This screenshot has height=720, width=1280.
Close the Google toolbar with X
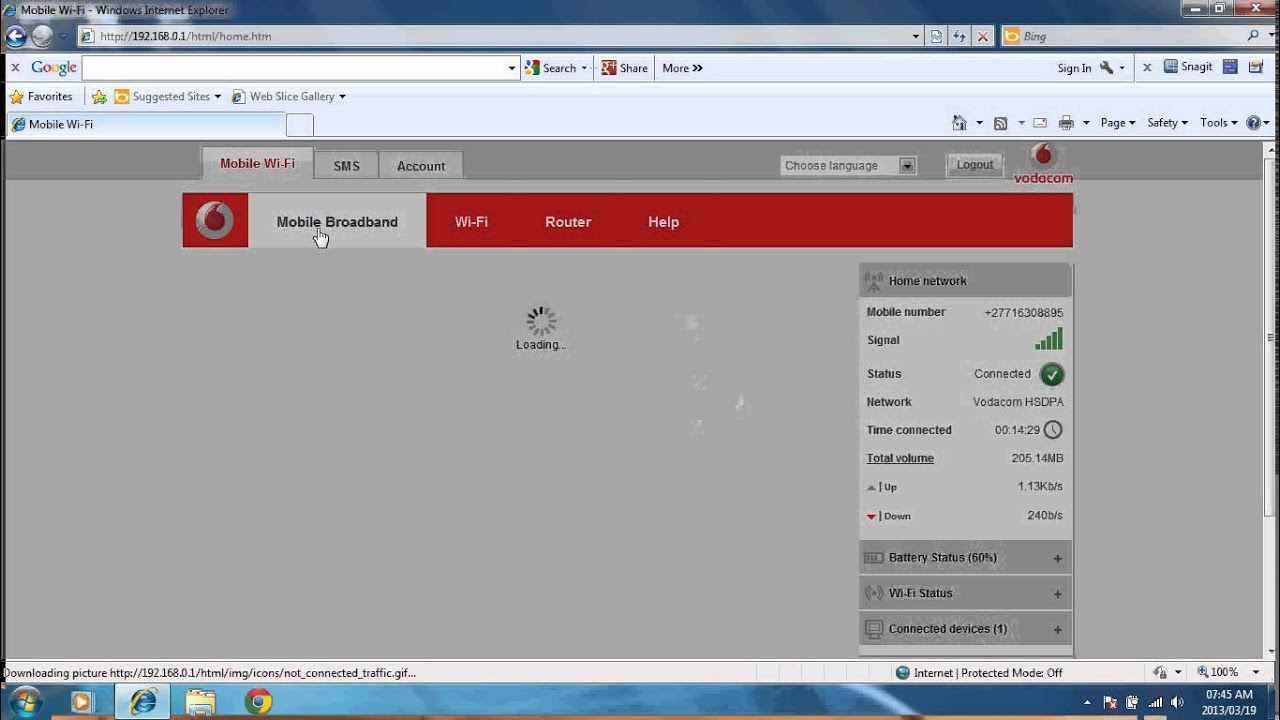click(x=15, y=68)
